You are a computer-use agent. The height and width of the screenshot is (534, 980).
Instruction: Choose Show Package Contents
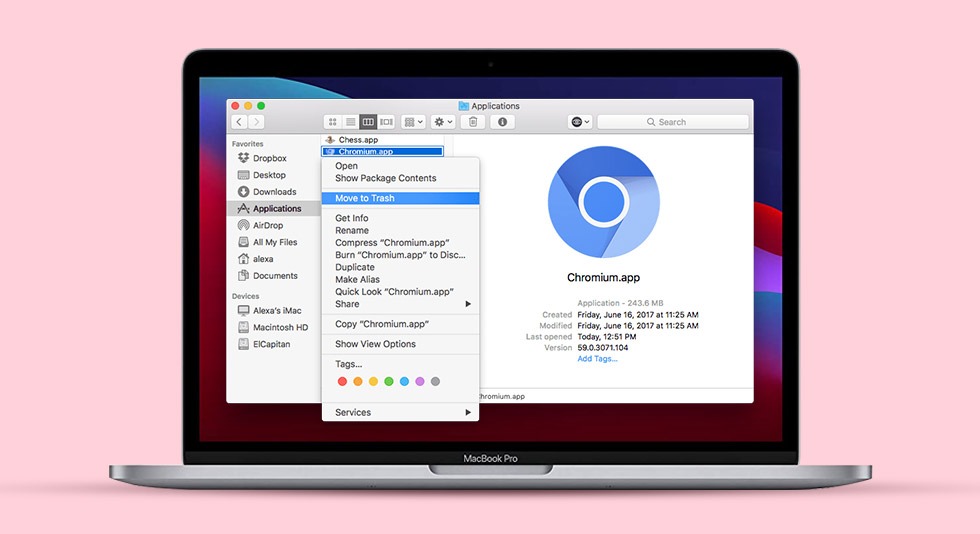pos(400,178)
